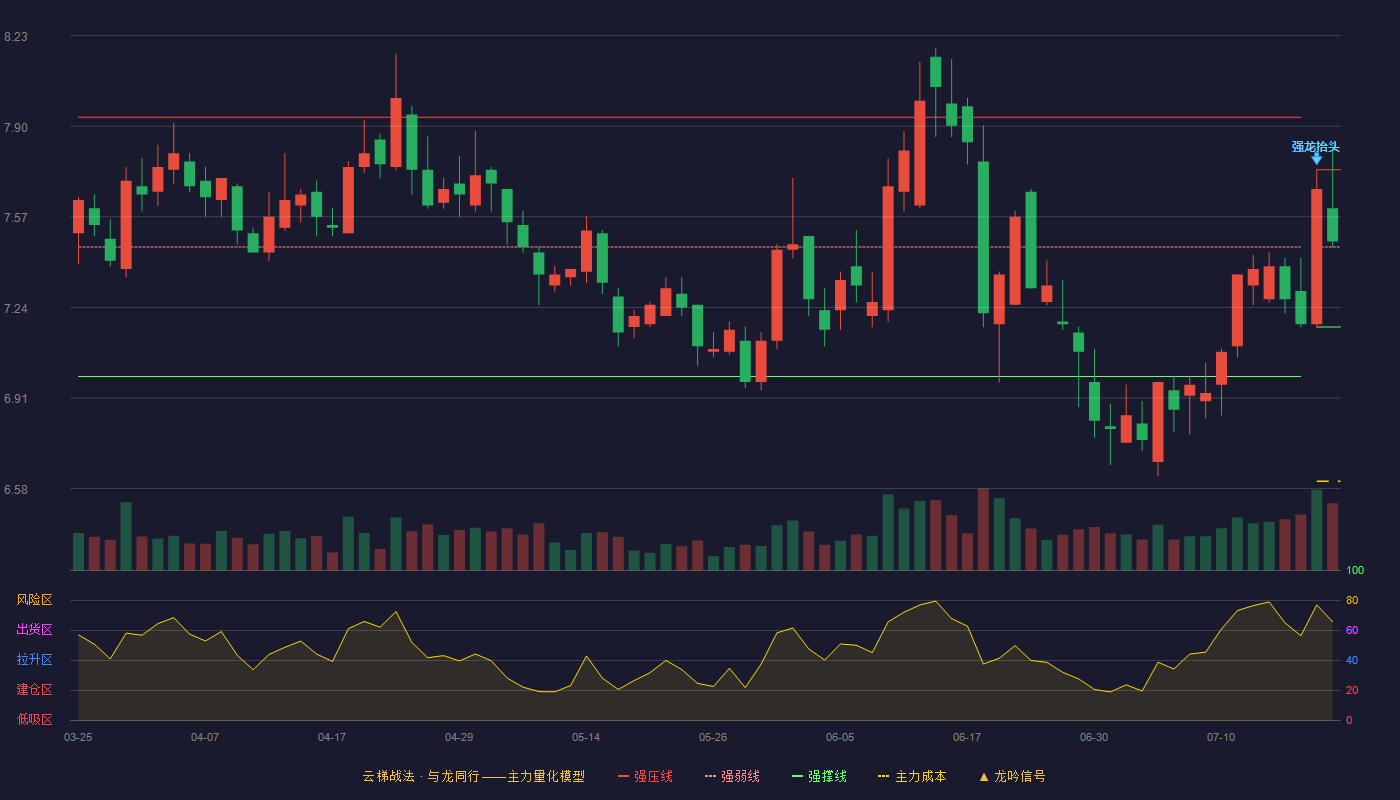This screenshot has height=800, width=1400.
Task: Click the solid red pressure line on chart
Action: pos(690,117)
